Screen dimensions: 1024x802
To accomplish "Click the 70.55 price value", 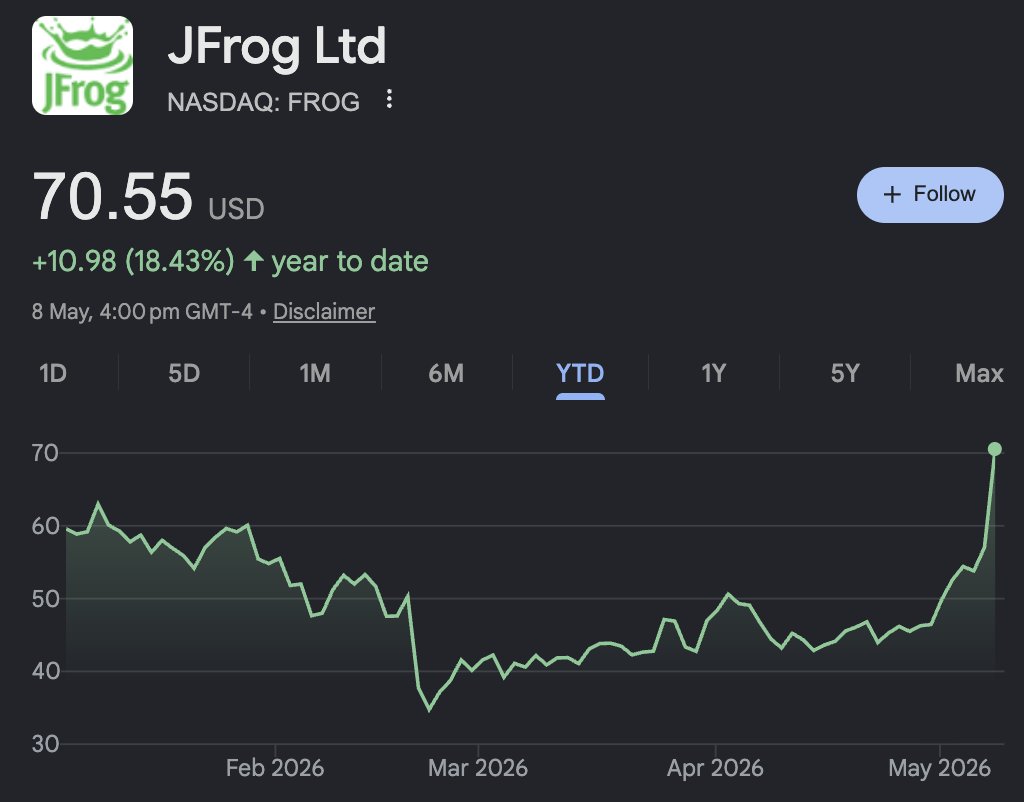I will [x=112, y=197].
